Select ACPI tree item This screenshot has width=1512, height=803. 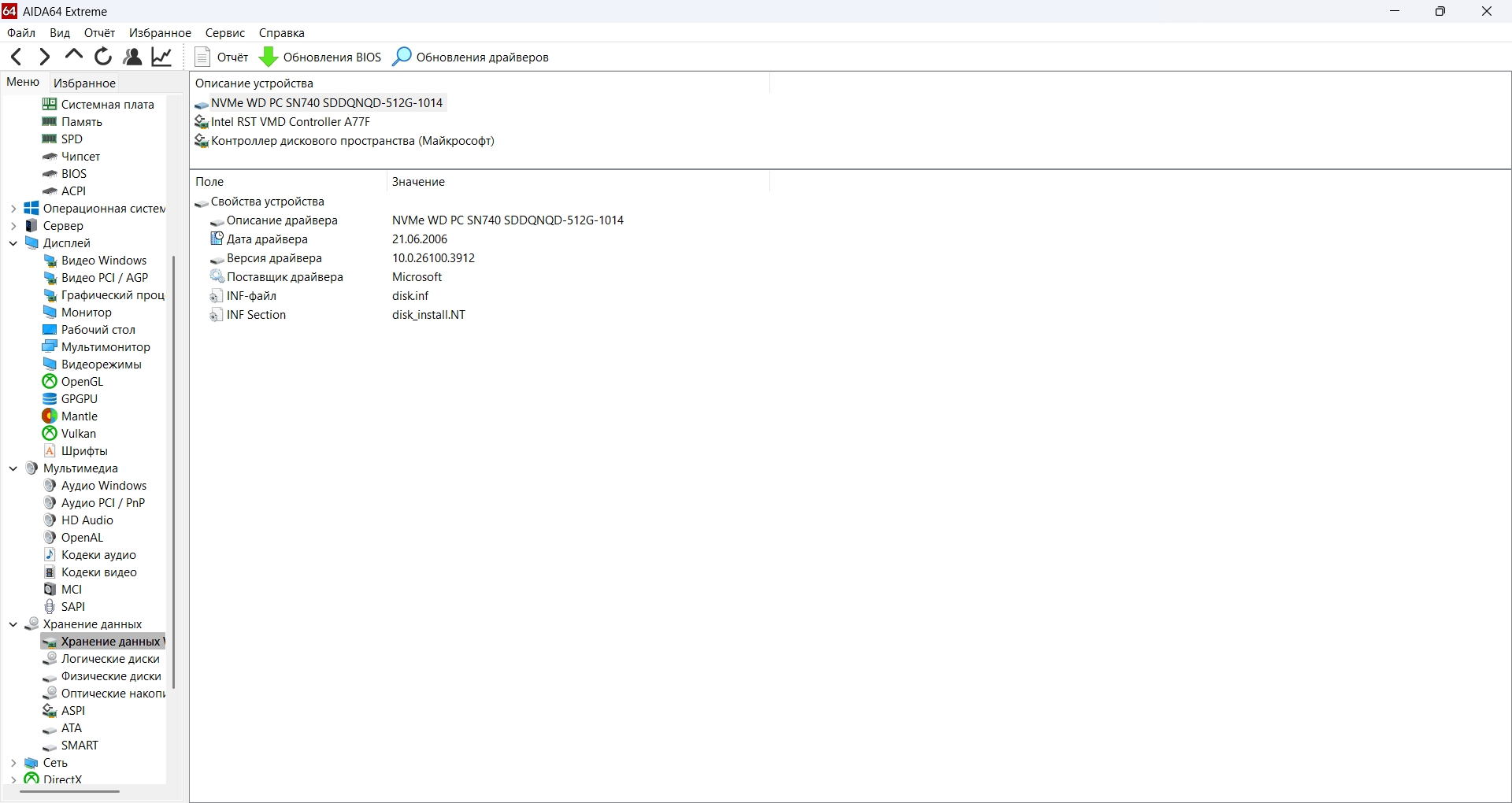coord(64,191)
